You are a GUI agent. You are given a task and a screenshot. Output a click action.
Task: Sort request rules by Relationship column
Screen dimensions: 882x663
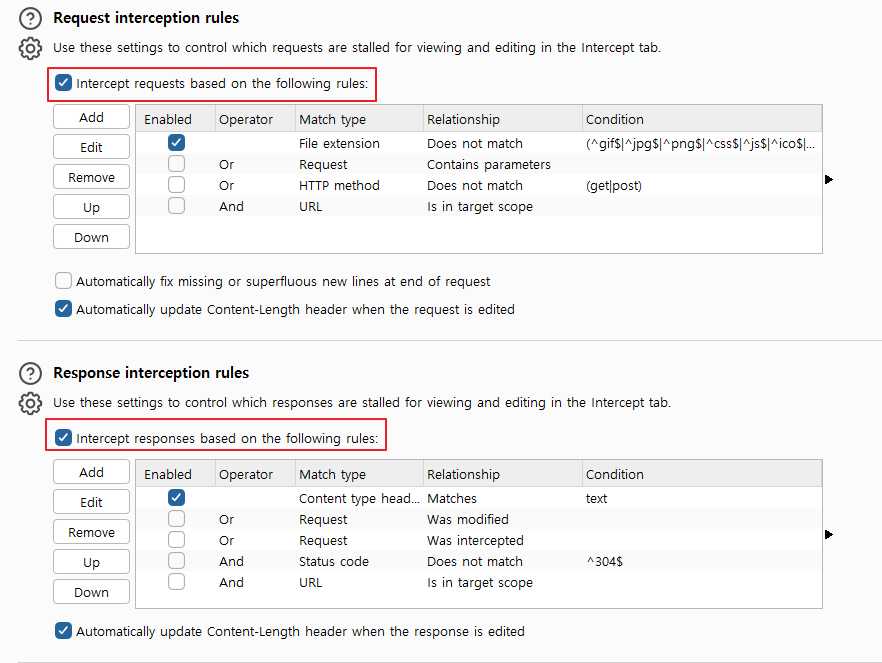[502, 119]
